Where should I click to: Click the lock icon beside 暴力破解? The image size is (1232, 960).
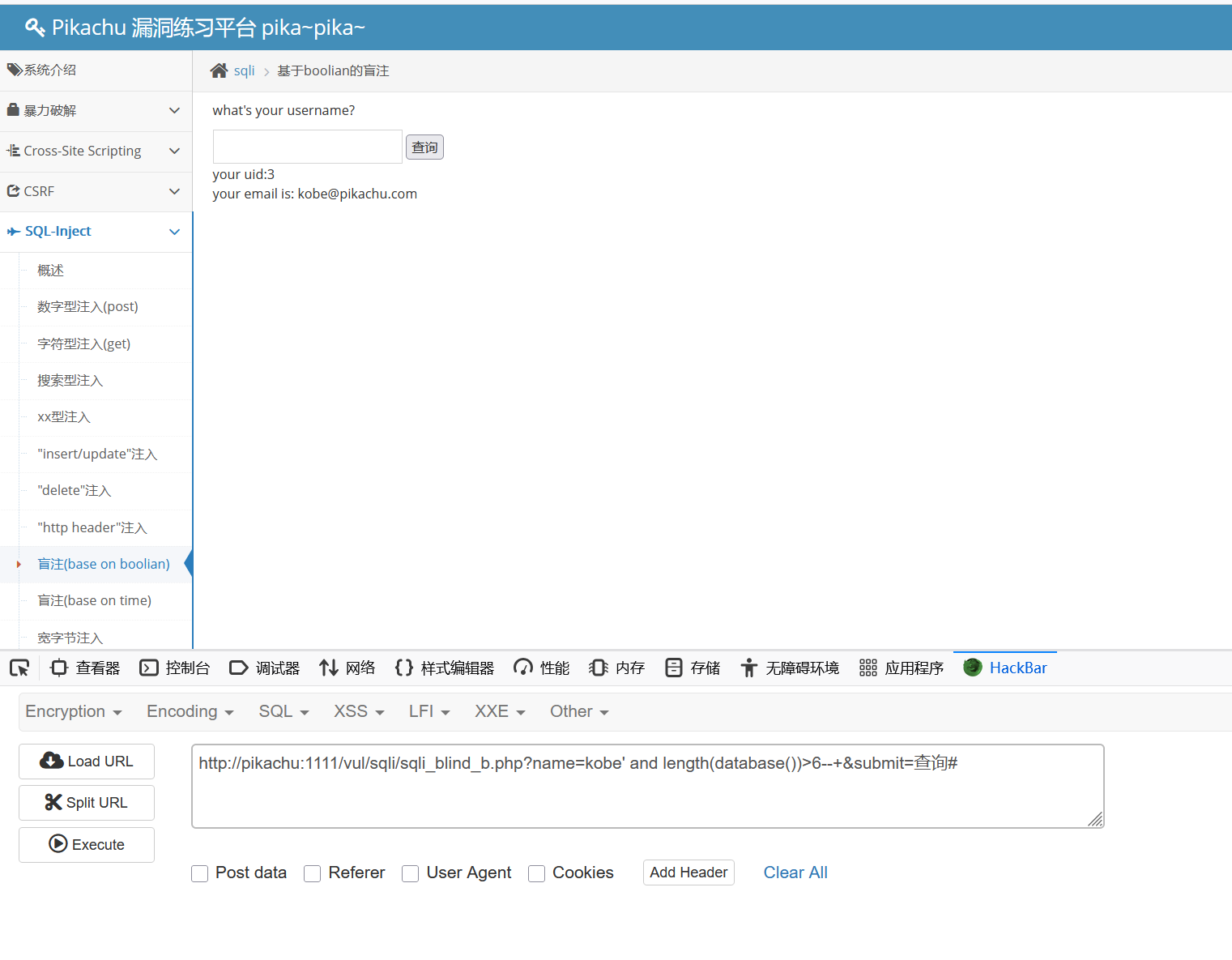pos(13,109)
